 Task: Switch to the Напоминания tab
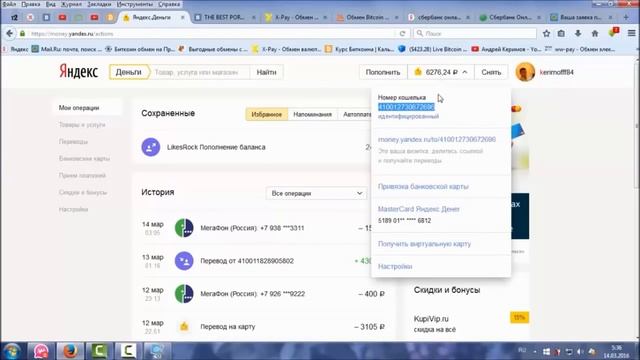[x=313, y=114]
